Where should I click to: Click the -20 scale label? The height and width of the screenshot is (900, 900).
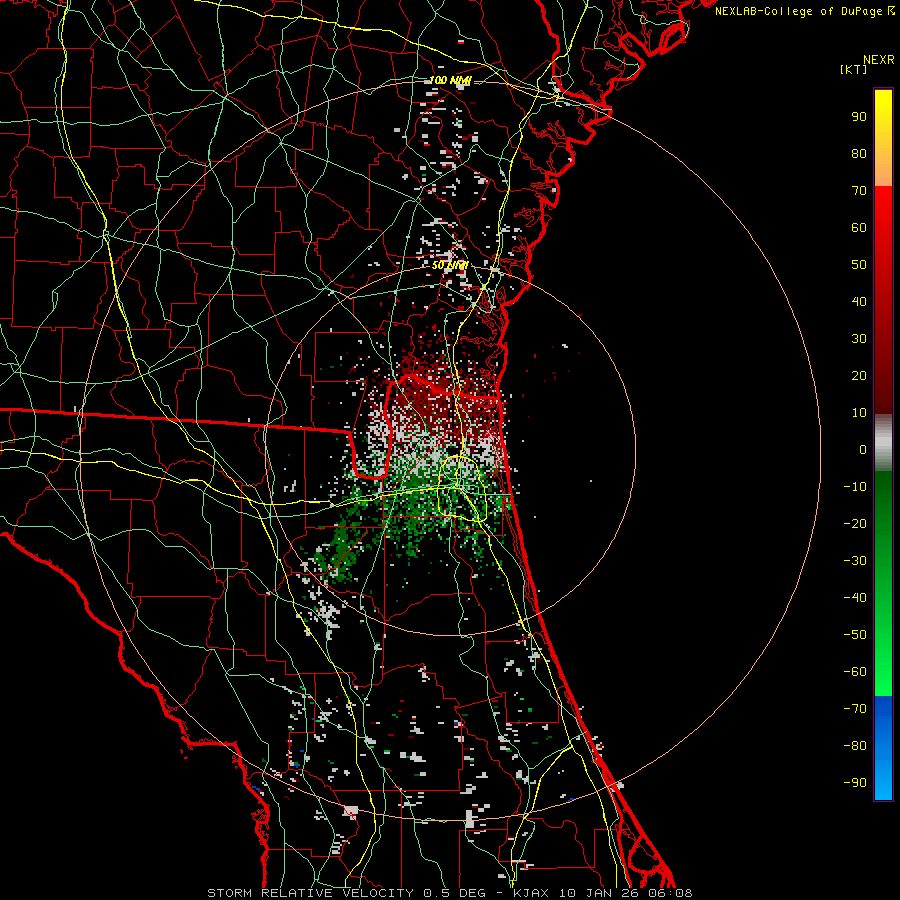point(855,523)
